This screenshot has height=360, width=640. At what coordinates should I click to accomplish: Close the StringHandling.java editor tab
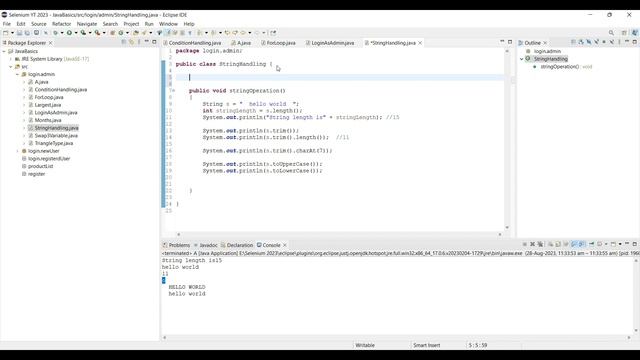pyautogui.click(x=420, y=43)
